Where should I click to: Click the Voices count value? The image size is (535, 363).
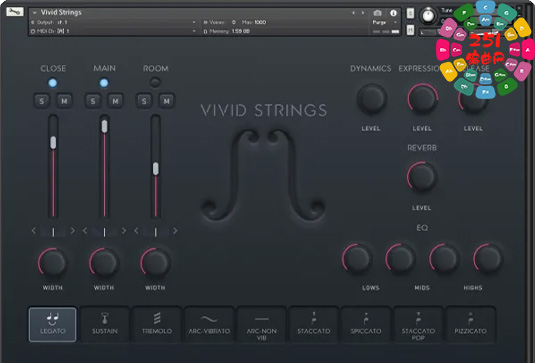click(234, 22)
